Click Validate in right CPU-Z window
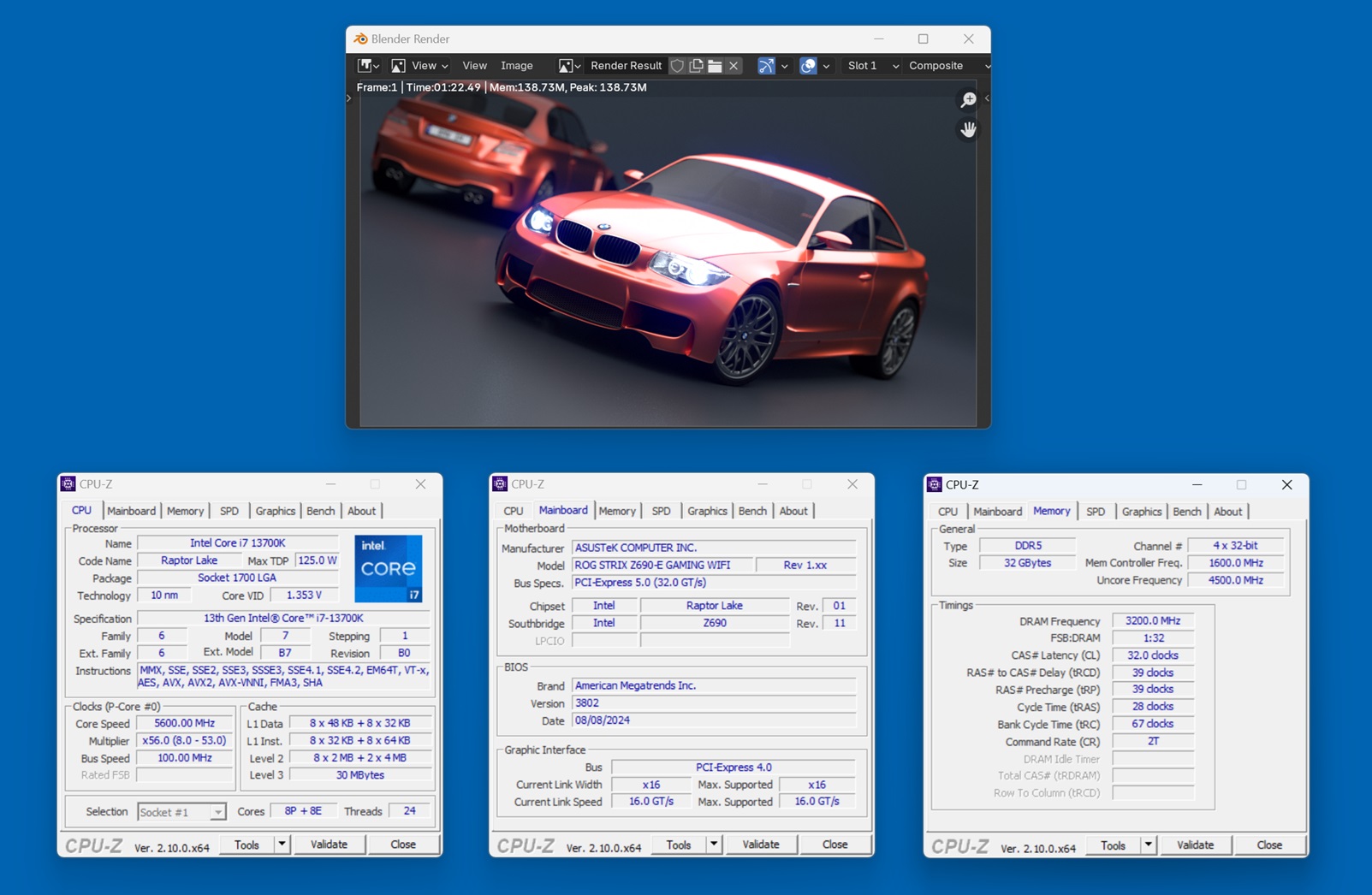 (1196, 845)
